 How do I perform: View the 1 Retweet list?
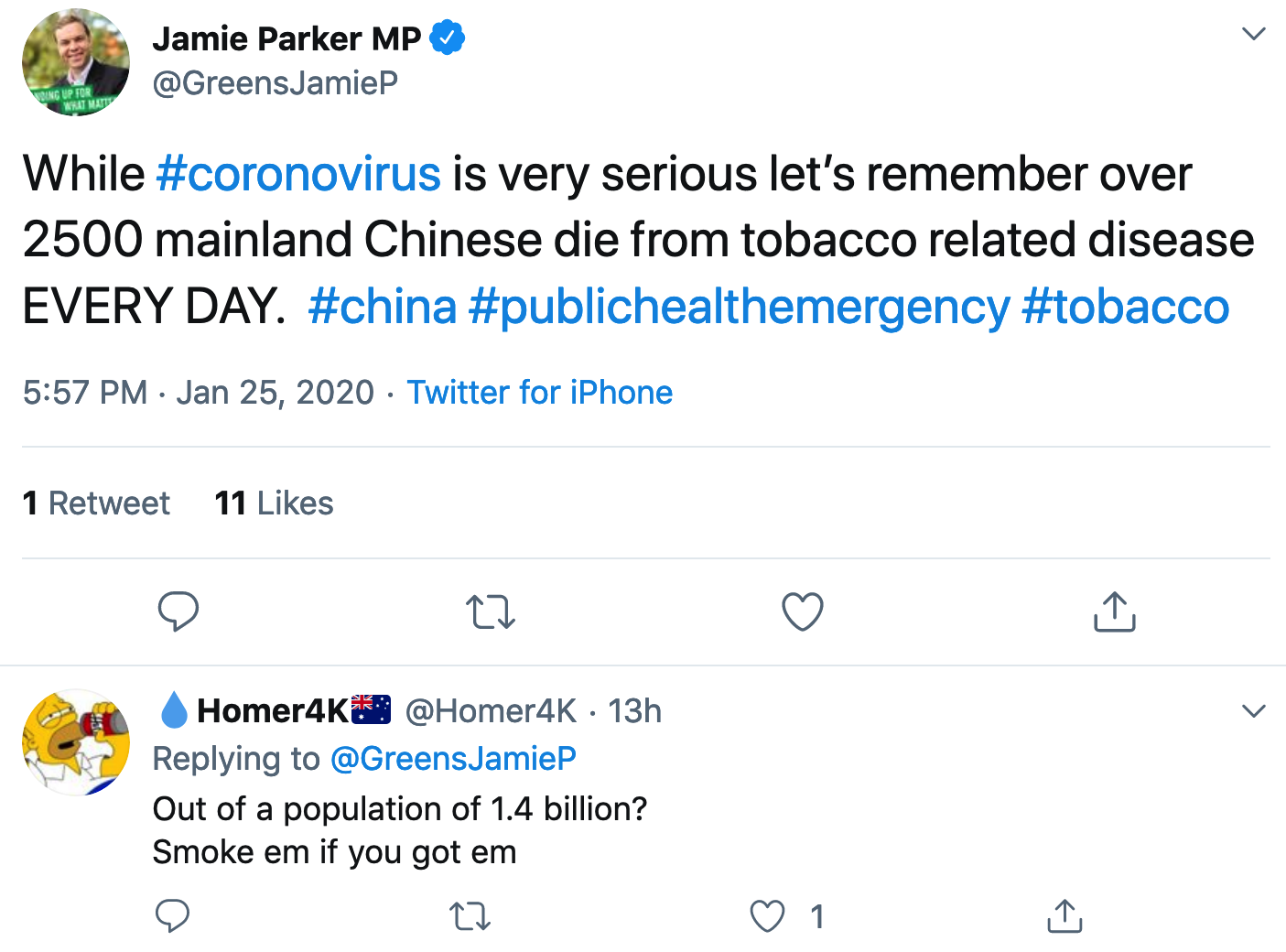point(96,503)
